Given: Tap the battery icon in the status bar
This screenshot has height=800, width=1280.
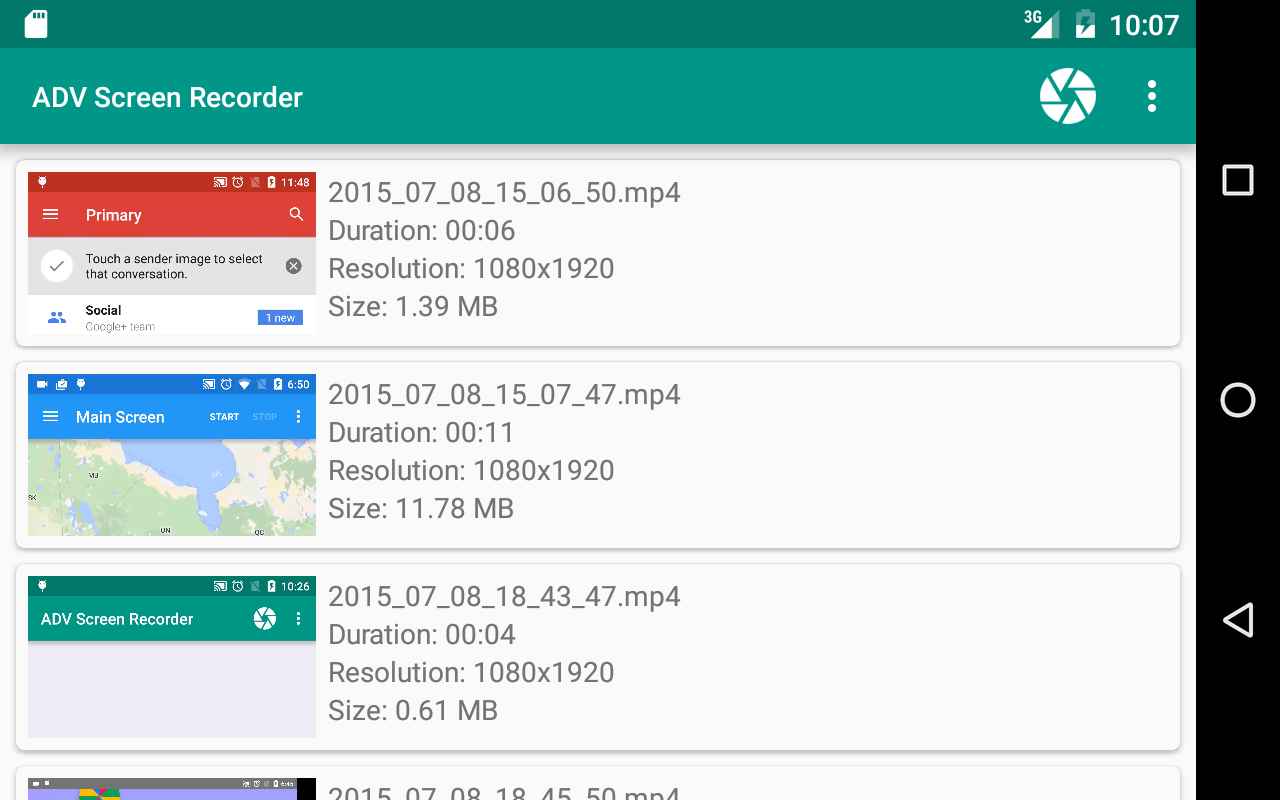Looking at the screenshot, I should [x=1086, y=22].
